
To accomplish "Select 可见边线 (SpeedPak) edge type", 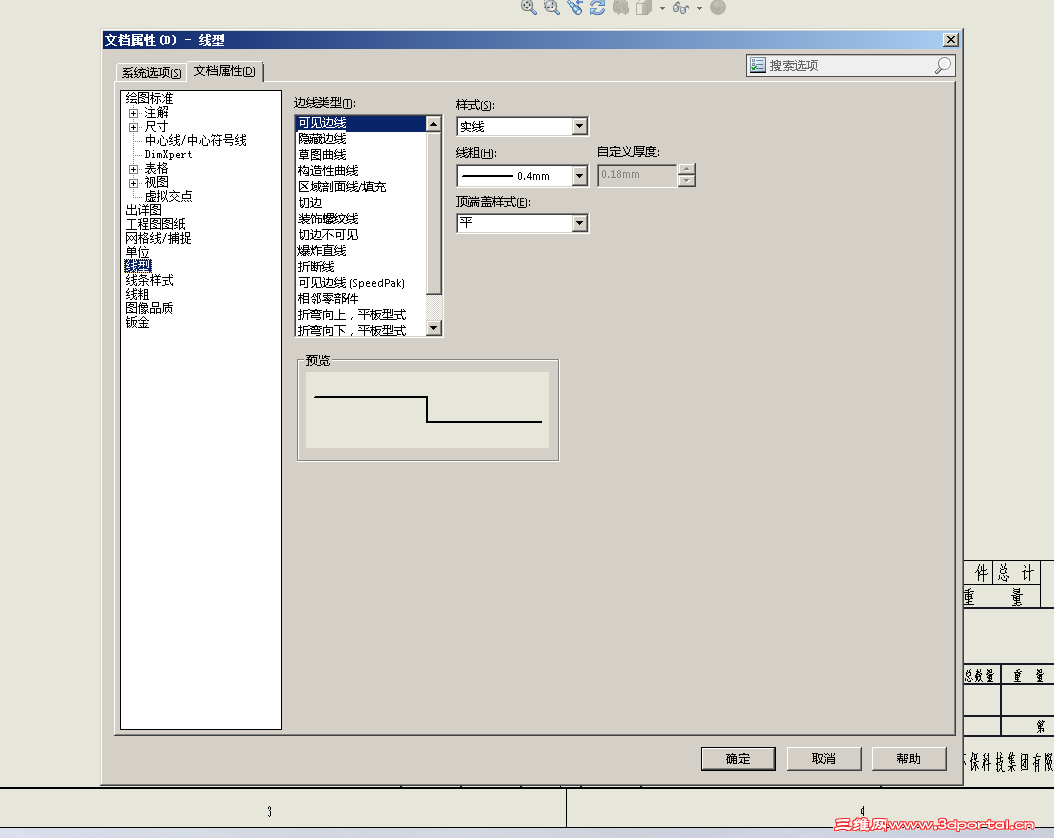I will (361, 283).
